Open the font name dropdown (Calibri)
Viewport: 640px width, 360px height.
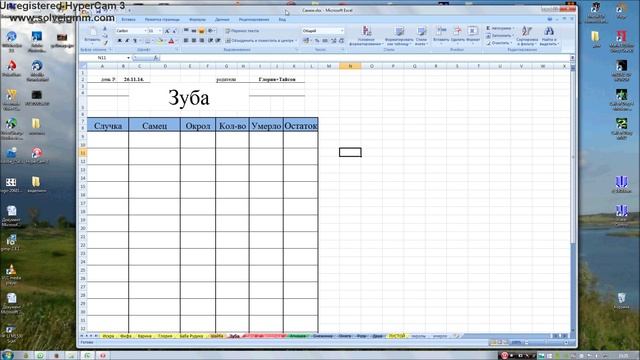pos(145,31)
